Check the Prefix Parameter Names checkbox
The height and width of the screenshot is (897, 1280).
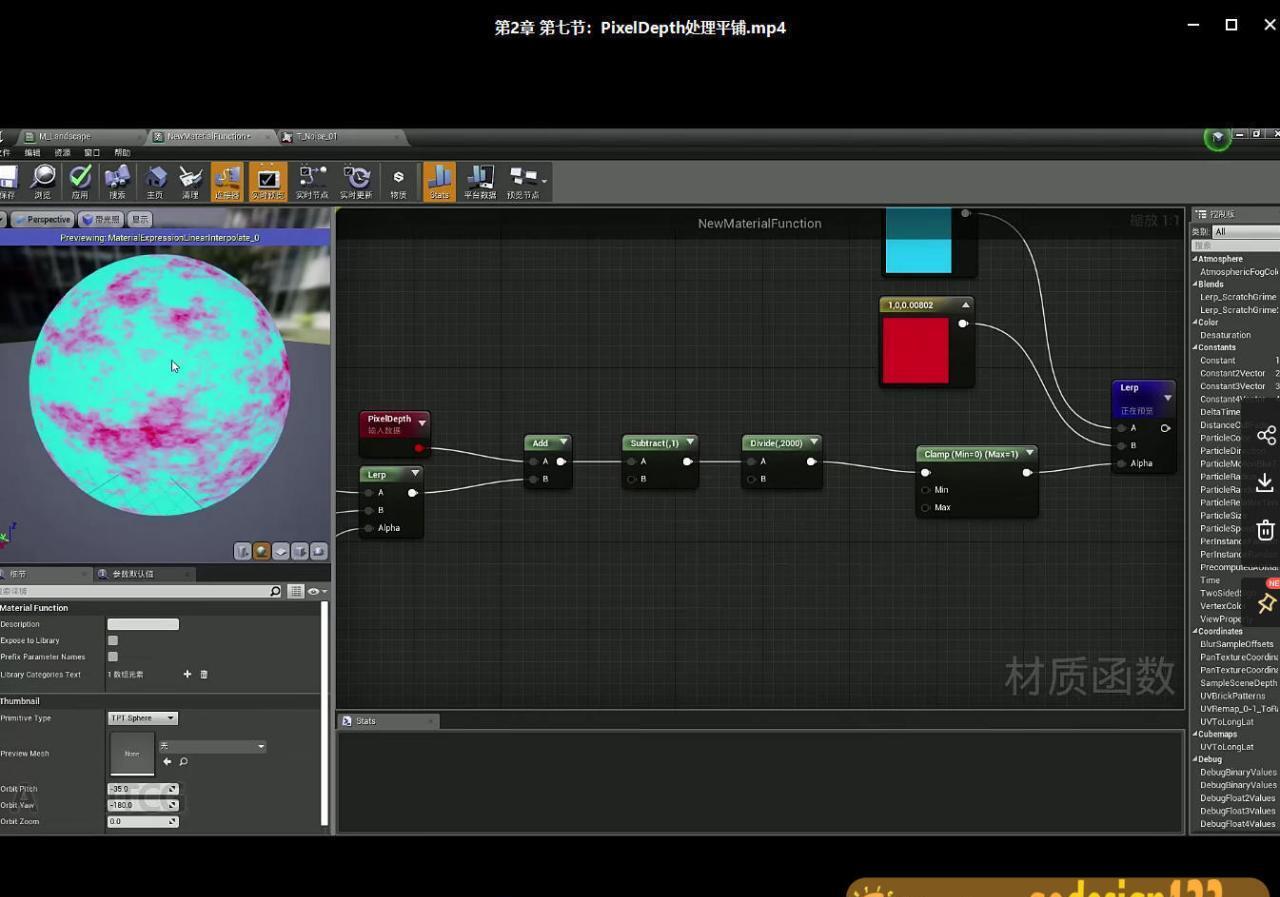112,657
